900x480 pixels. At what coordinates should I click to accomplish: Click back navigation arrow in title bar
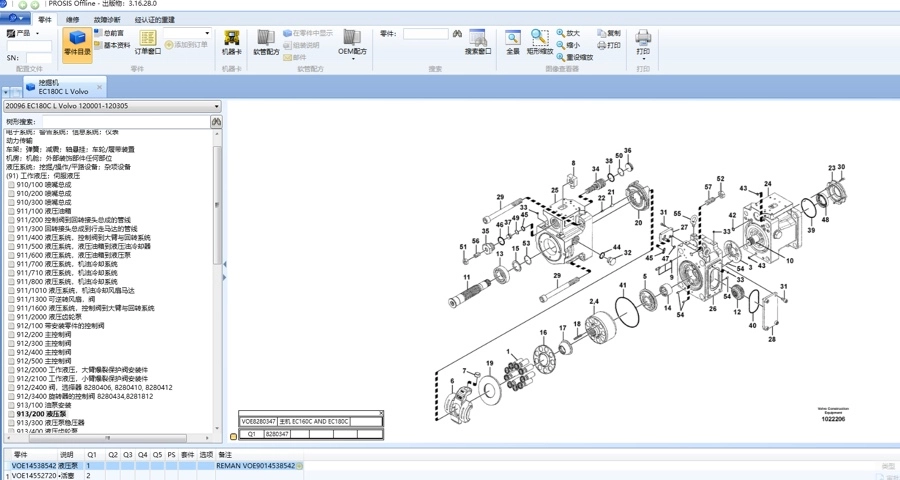tap(22, 5)
